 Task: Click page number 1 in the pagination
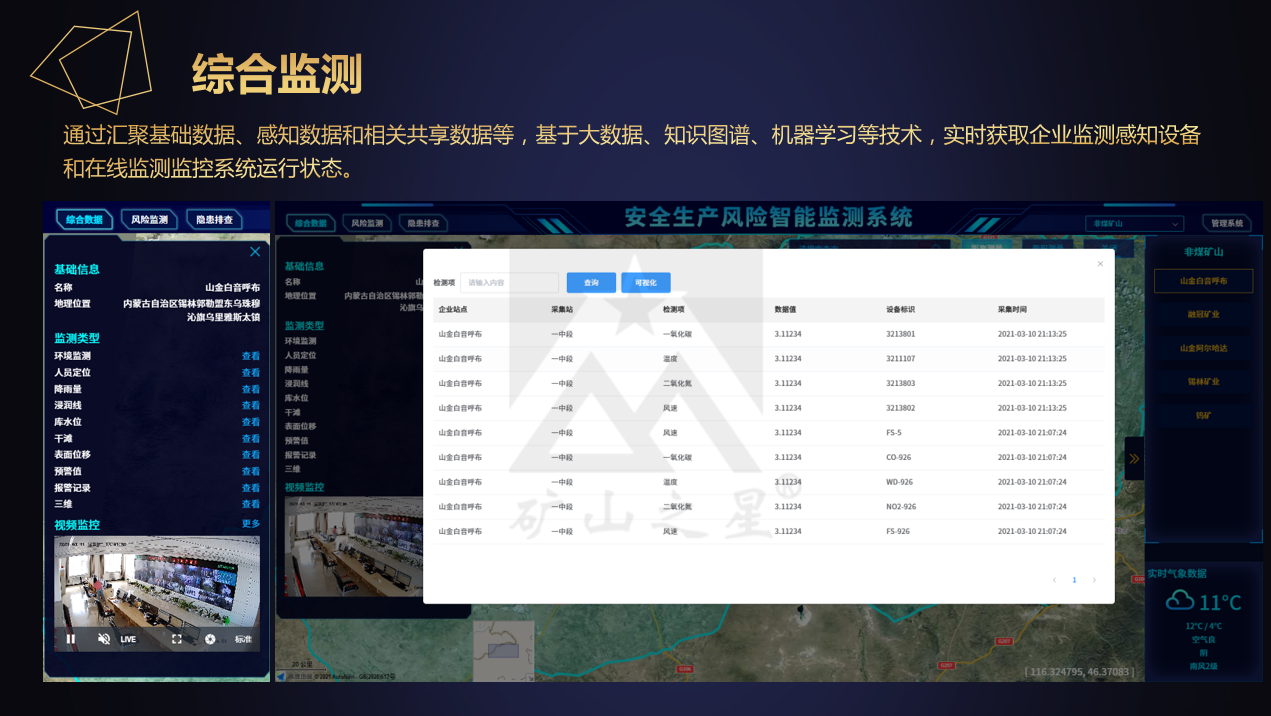pyautogui.click(x=1074, y=580)
